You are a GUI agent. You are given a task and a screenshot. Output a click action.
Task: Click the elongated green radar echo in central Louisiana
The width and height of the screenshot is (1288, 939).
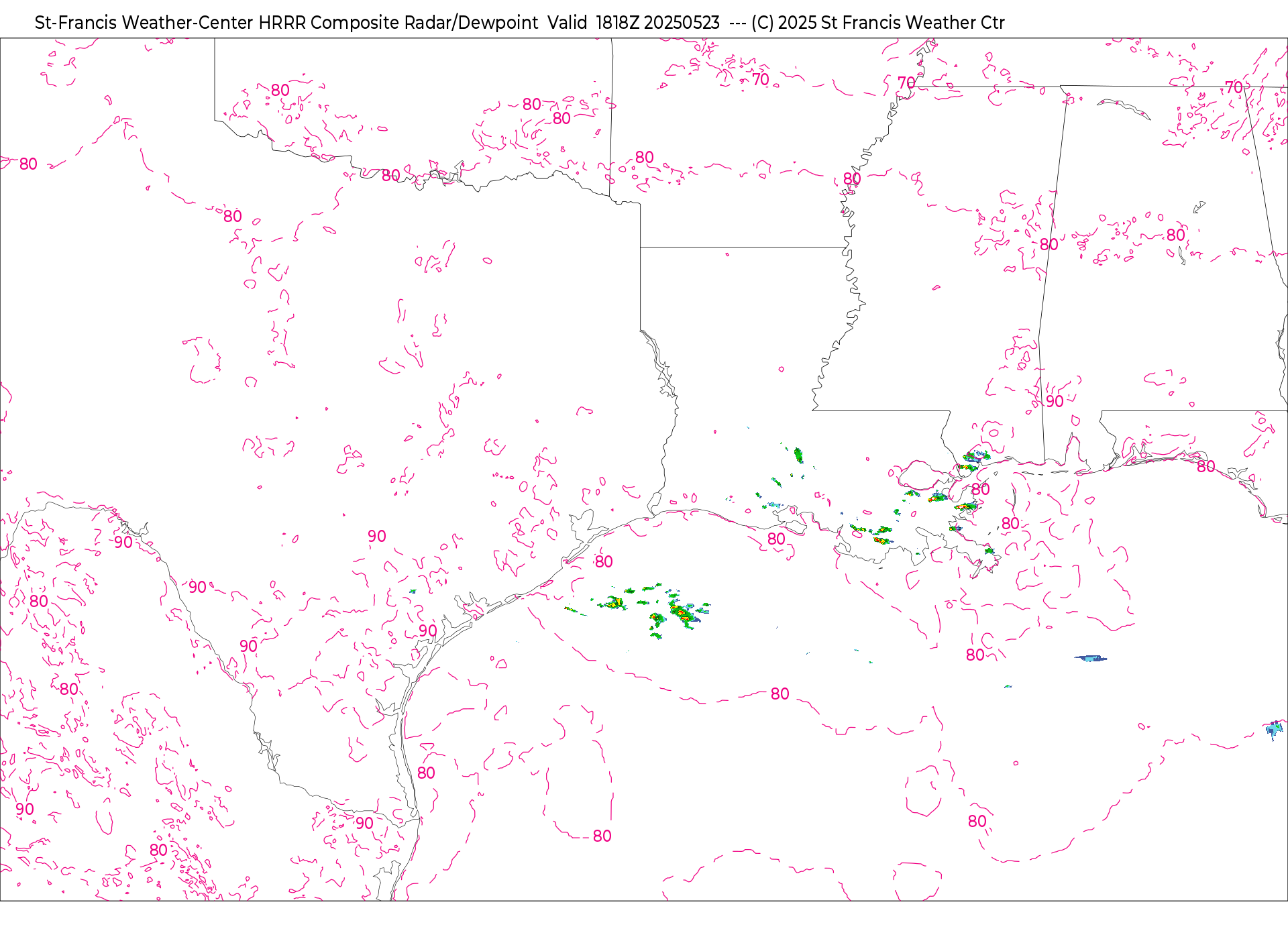798,455
